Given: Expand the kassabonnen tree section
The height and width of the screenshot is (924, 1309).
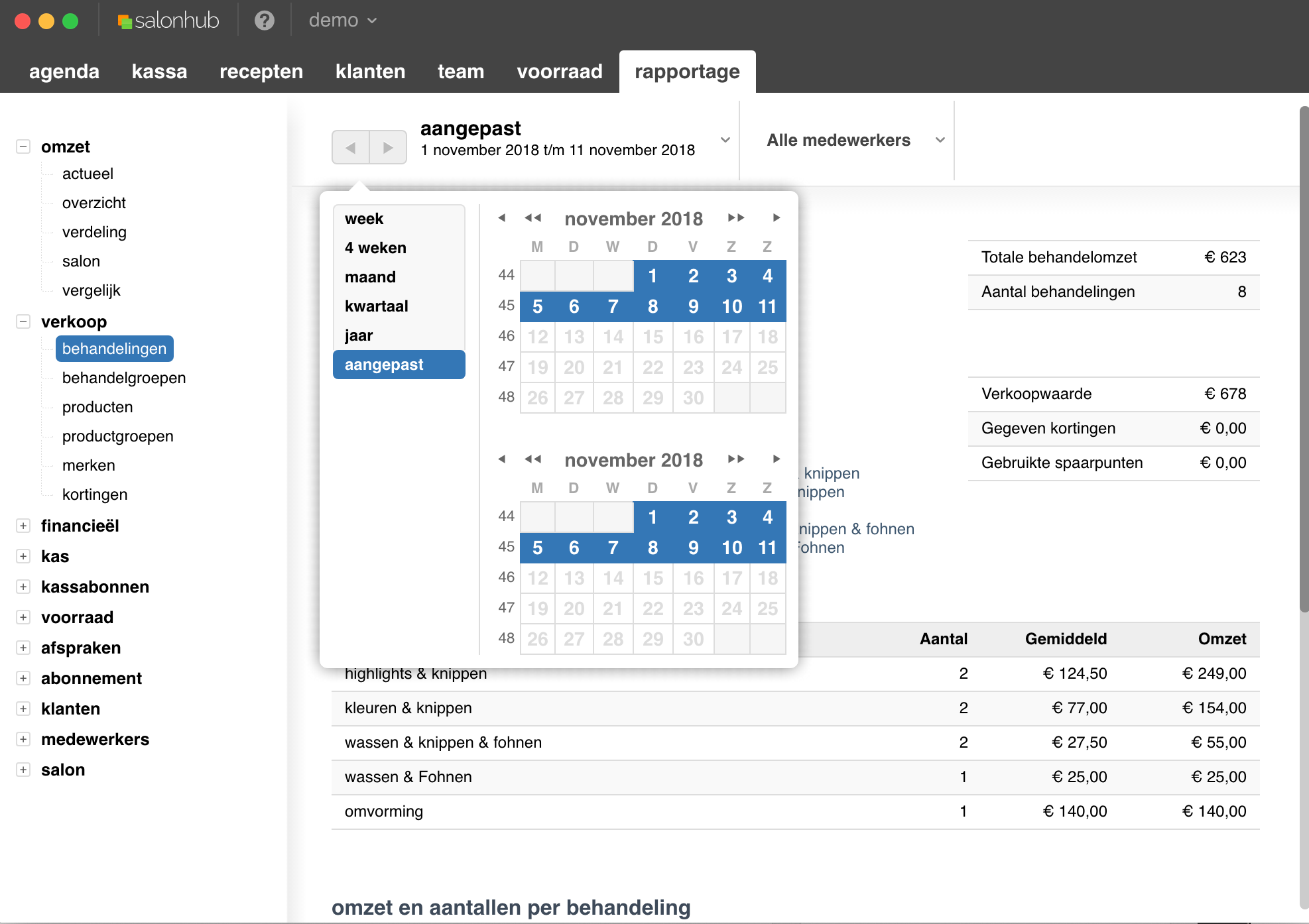Looking at the screenshot, I should point(23,587).
